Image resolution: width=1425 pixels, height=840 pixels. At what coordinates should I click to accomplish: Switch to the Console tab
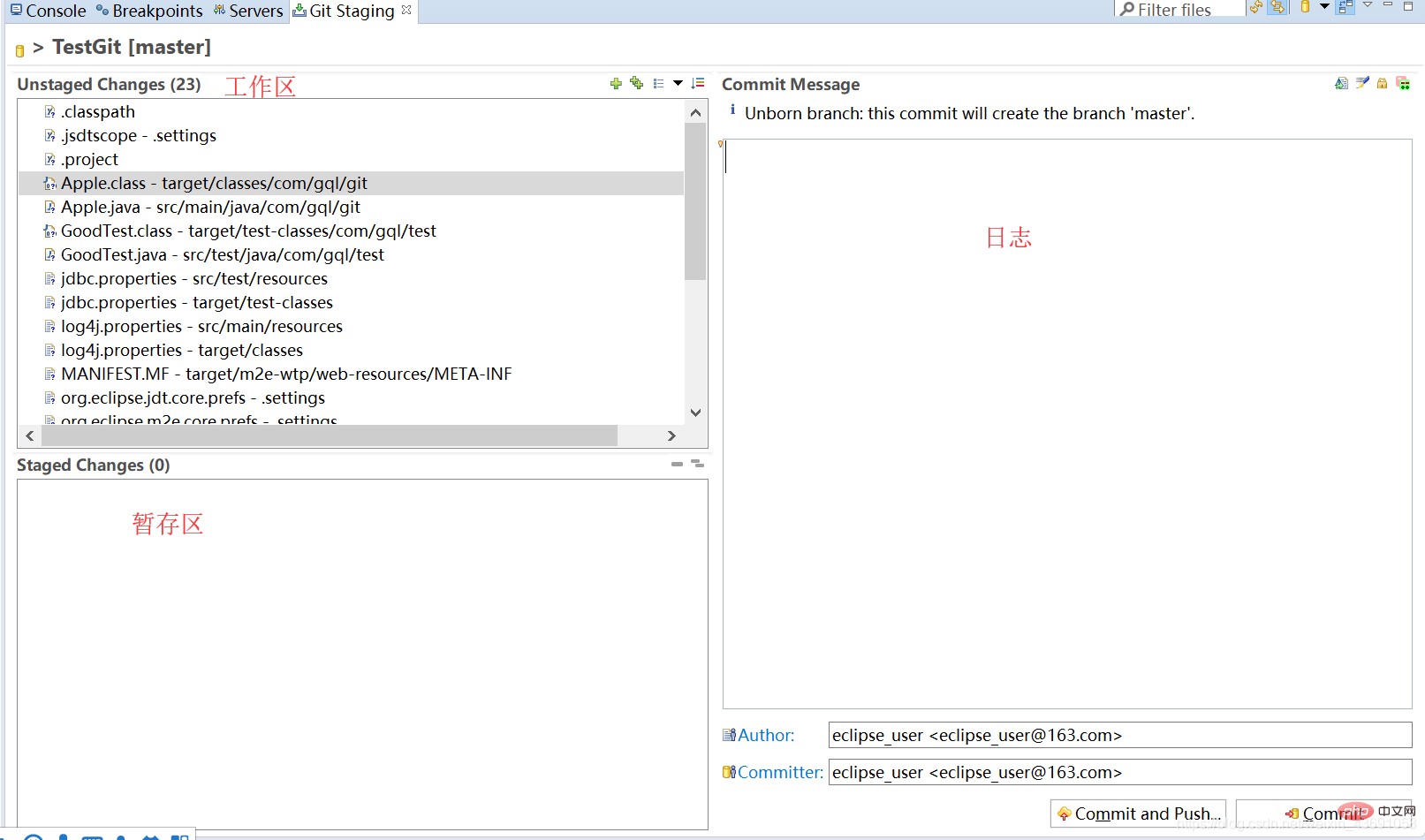(48, 11)
